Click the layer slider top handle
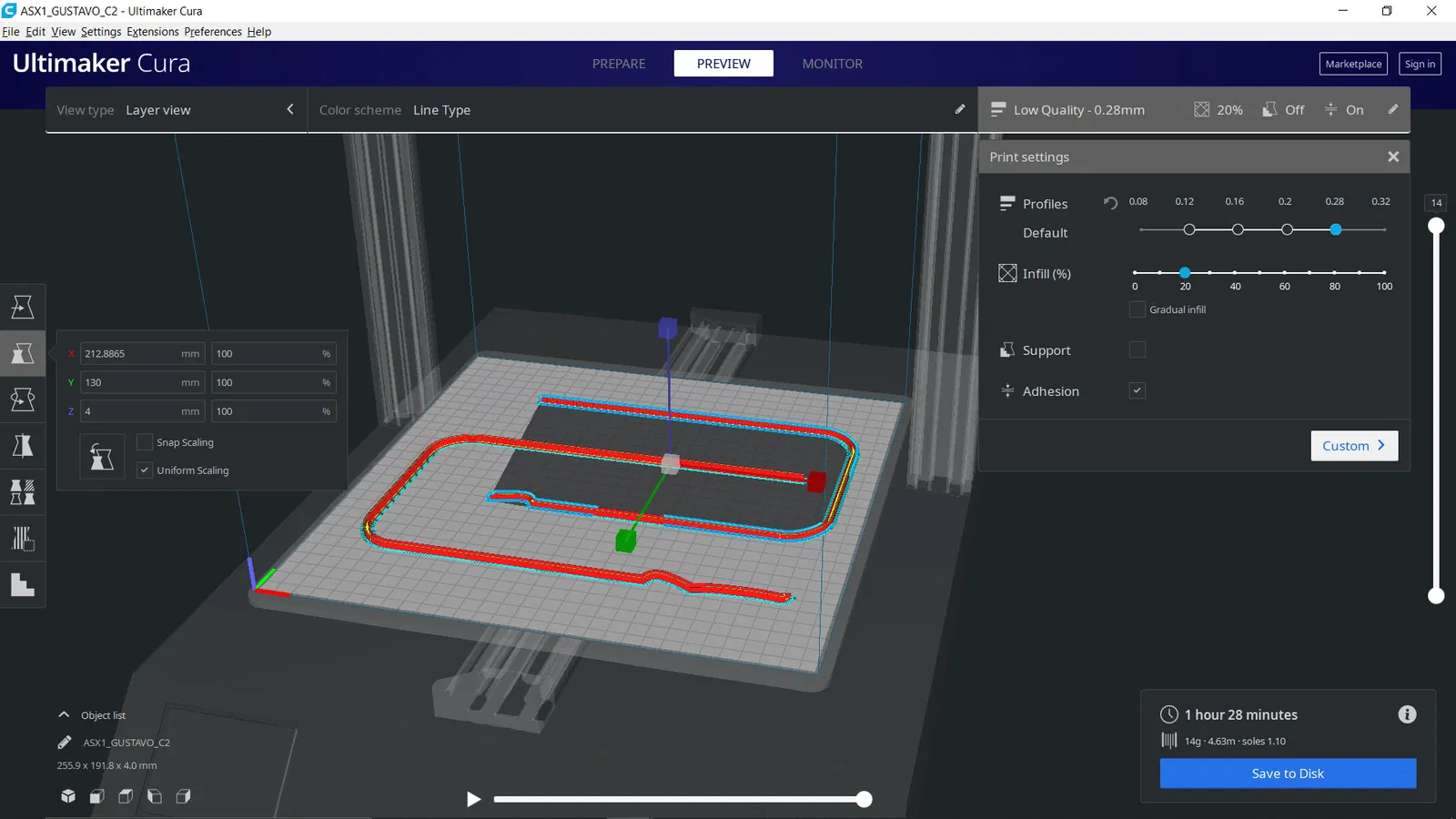The image size is (1456, 819). 1436,226
